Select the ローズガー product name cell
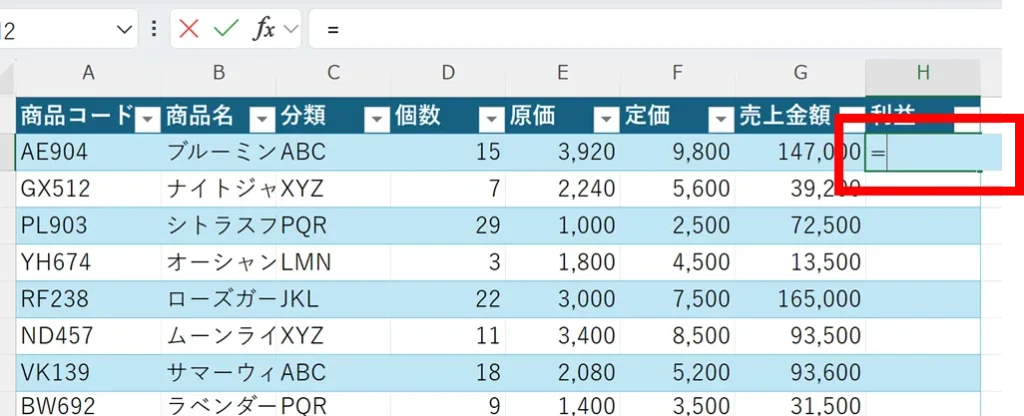Image resolution: width=1024 pixels, height=416 pixels. (219, 299)
